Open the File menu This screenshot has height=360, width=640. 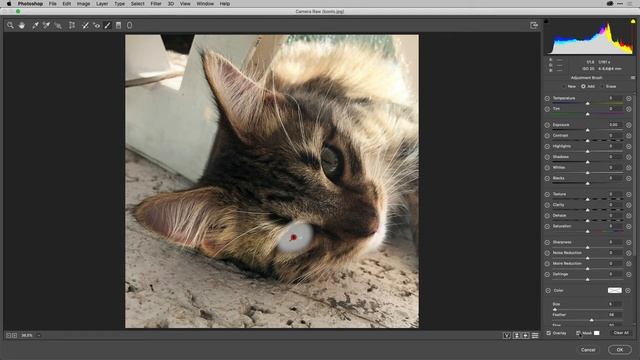click(x=53, y=4)
